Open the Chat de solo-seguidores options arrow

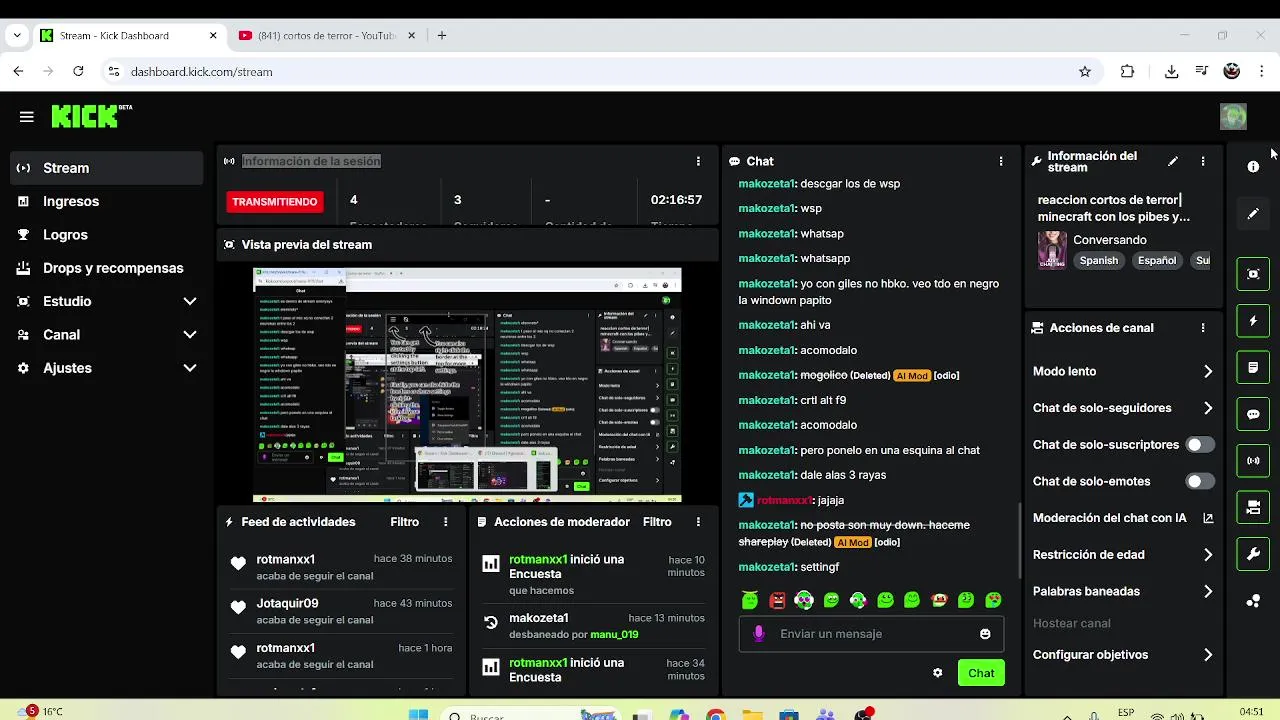coord(1208,408)
